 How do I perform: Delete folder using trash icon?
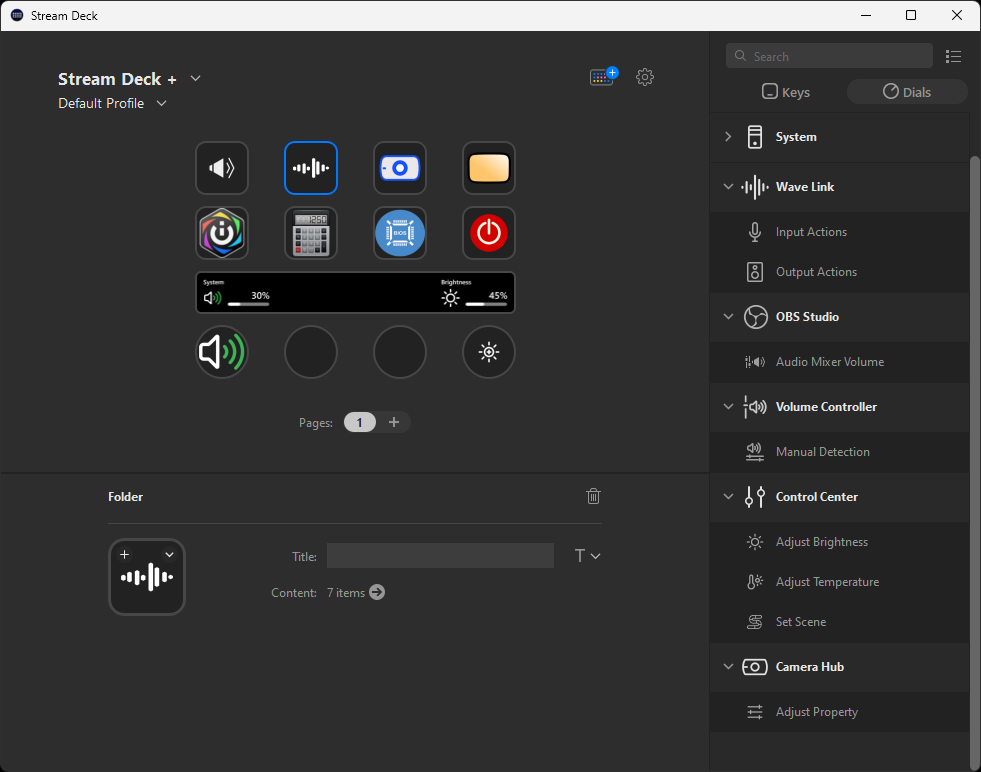coord(593,496)
